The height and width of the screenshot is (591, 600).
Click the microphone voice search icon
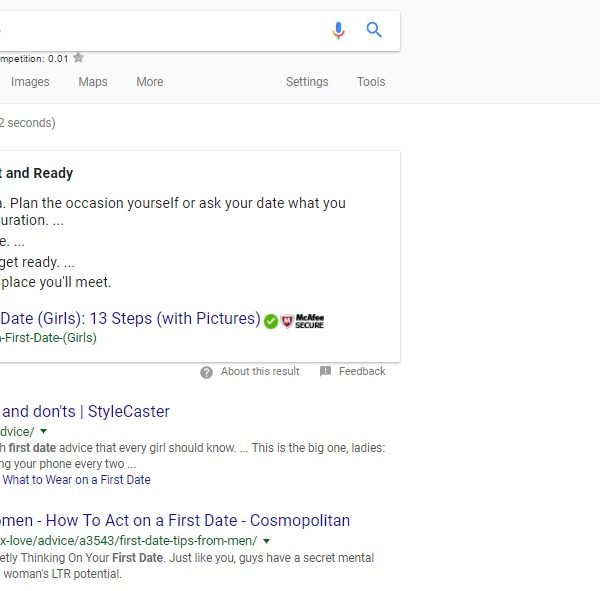(x=338, y=30)
